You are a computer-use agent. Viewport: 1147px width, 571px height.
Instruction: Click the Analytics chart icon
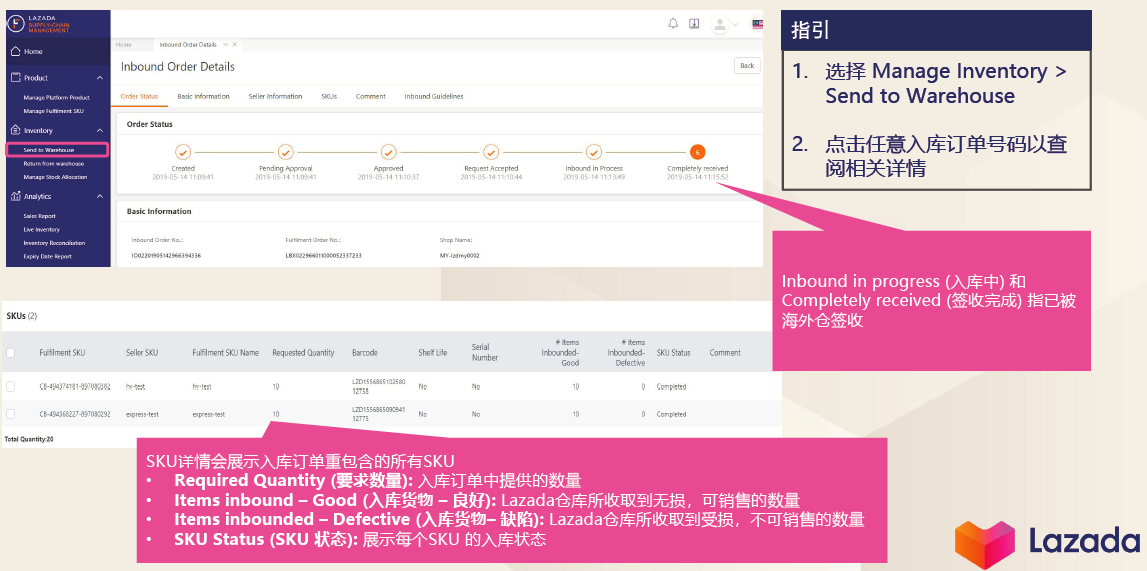point(15,196)
